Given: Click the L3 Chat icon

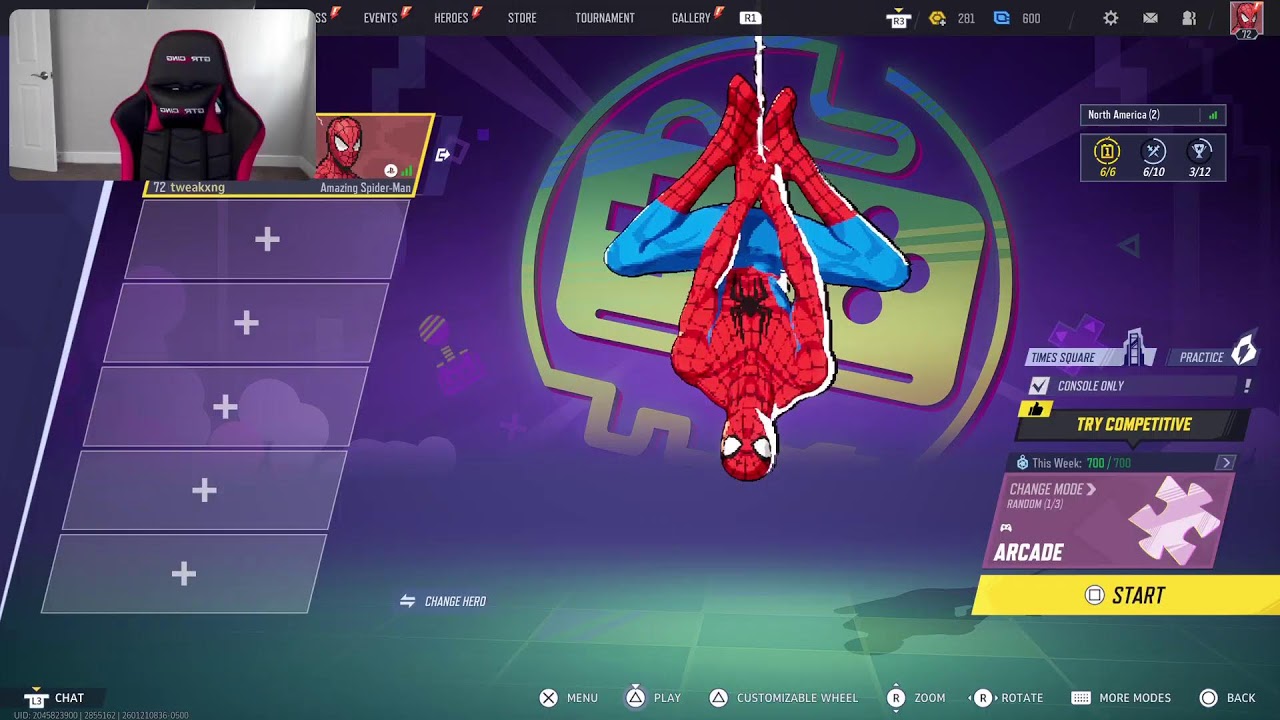Looking at the screenshot, I should 36,698.
